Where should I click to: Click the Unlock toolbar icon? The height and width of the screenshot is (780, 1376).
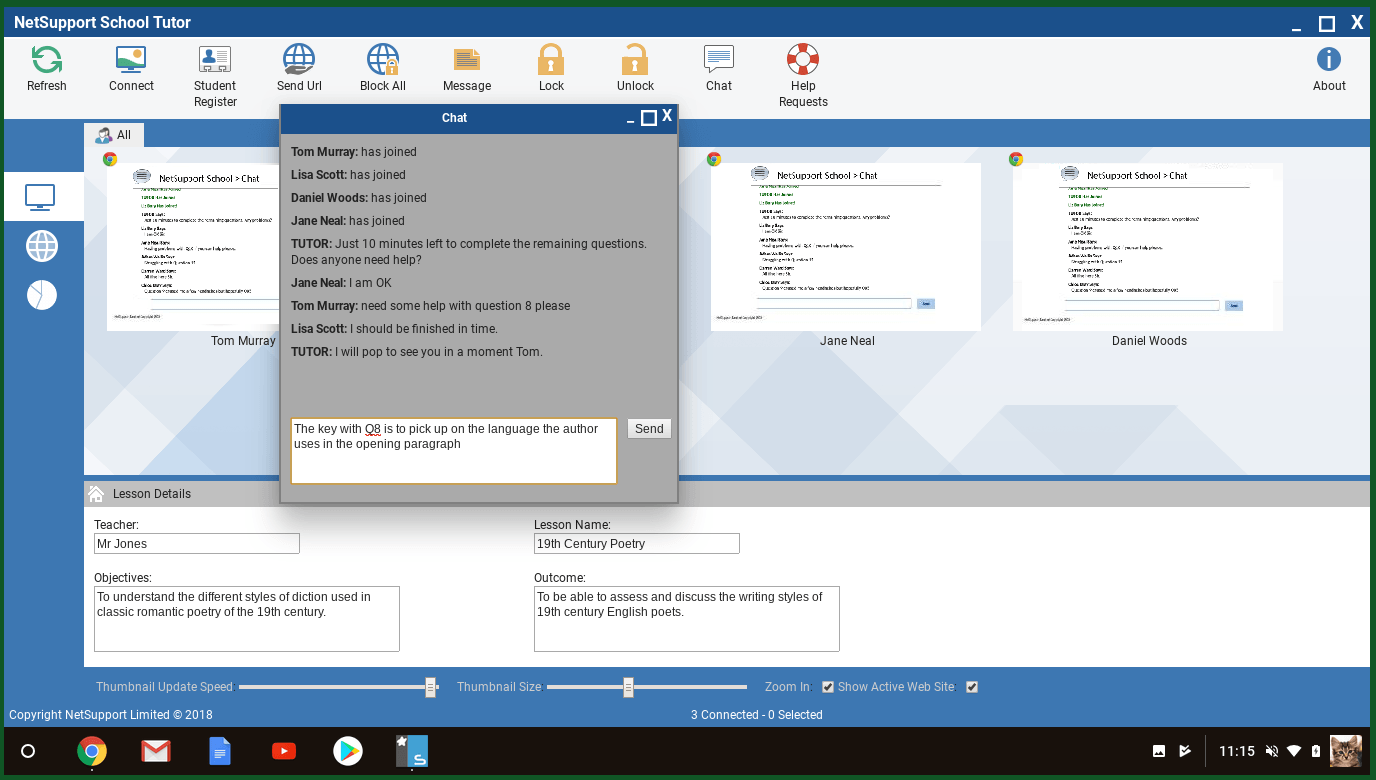coord(635,61)
